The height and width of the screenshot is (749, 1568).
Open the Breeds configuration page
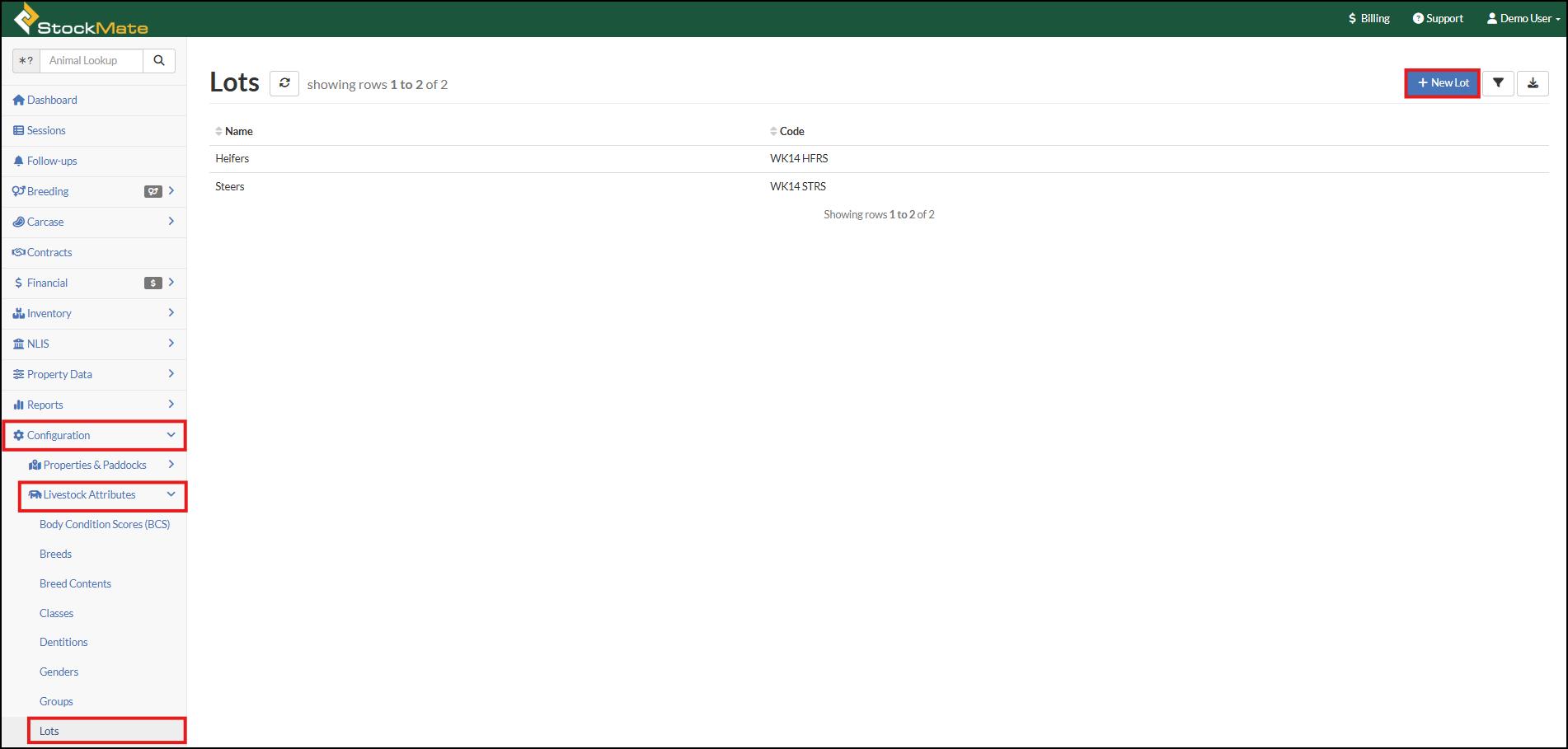[55, 554]
